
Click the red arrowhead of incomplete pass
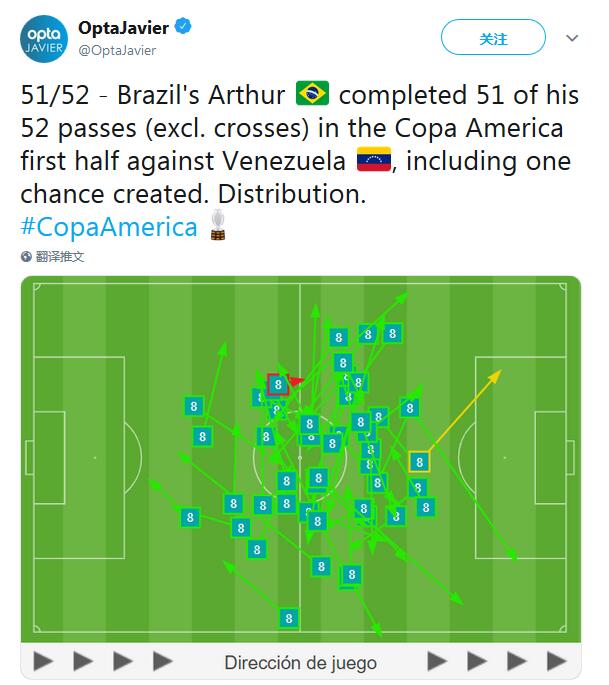(296, 381)
